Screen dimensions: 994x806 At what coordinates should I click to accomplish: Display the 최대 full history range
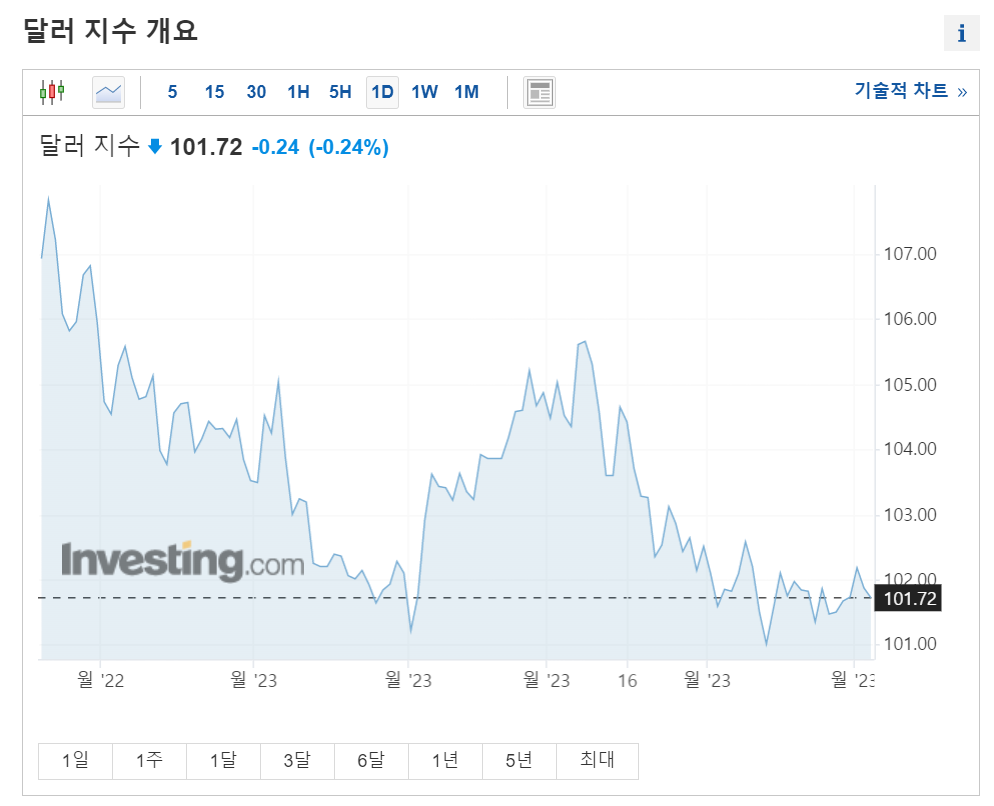(597, 761)
